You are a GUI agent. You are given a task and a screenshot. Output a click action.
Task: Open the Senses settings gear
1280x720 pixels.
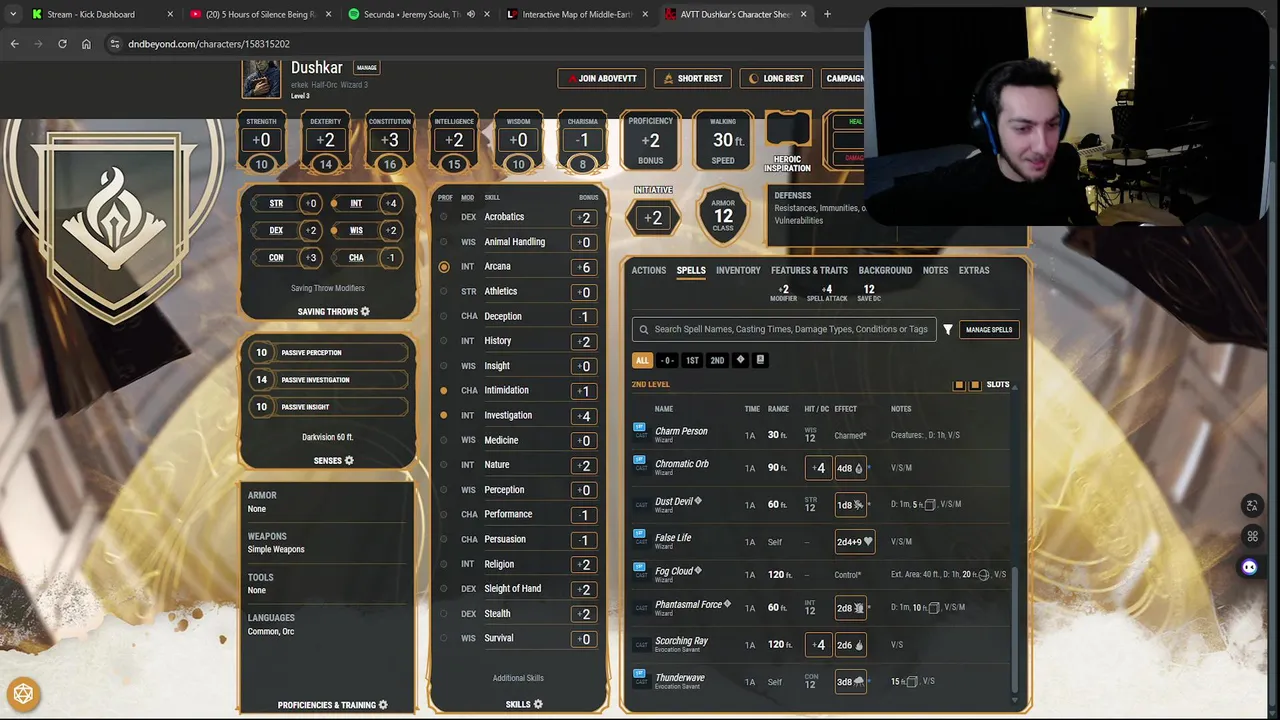click(x=349, y=460)
